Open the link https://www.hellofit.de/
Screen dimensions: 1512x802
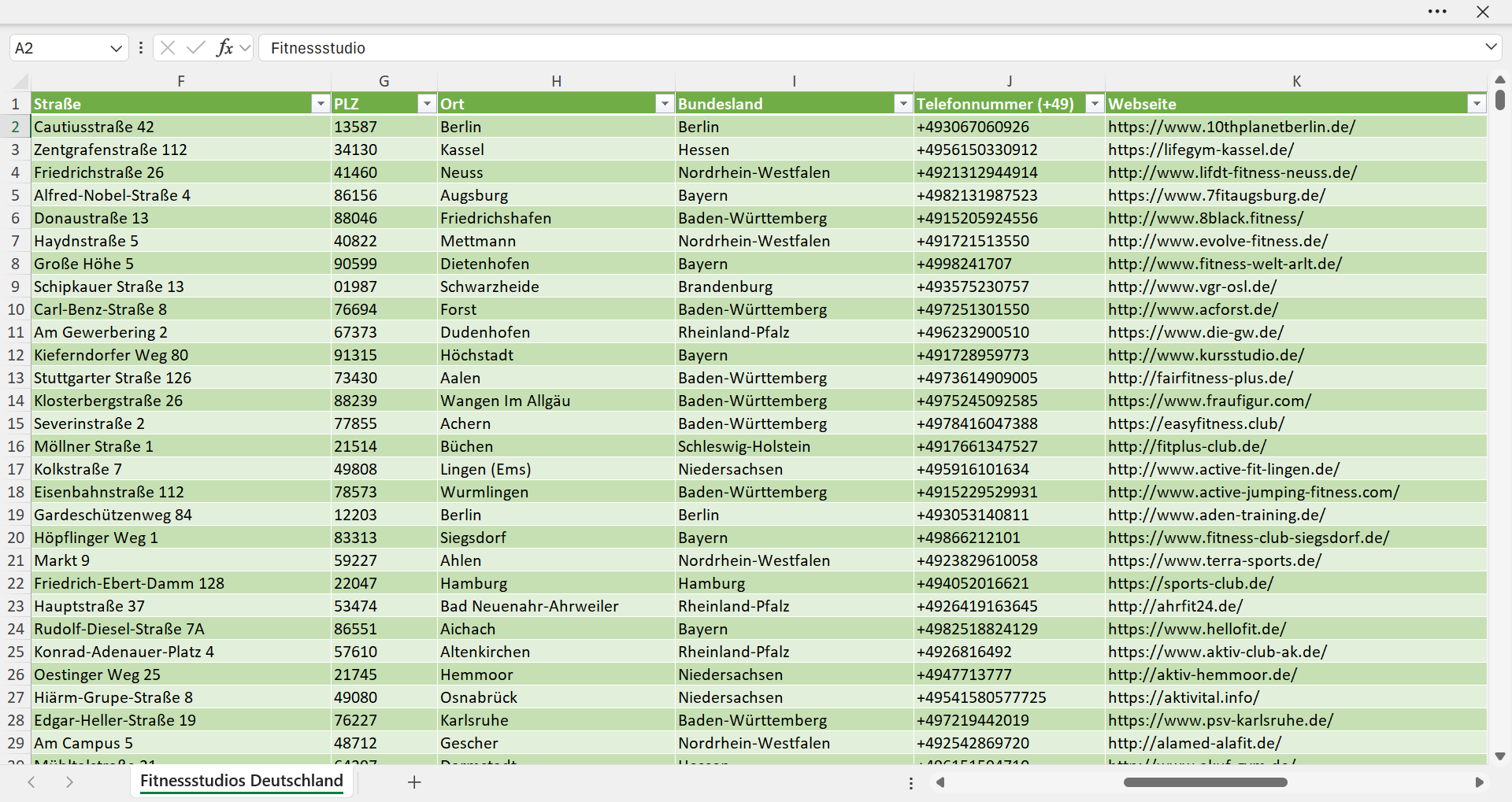(x=1197, y=629)
